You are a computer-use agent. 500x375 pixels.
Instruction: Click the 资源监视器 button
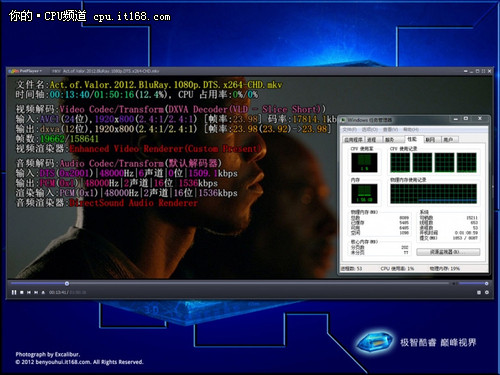[448, 252]
